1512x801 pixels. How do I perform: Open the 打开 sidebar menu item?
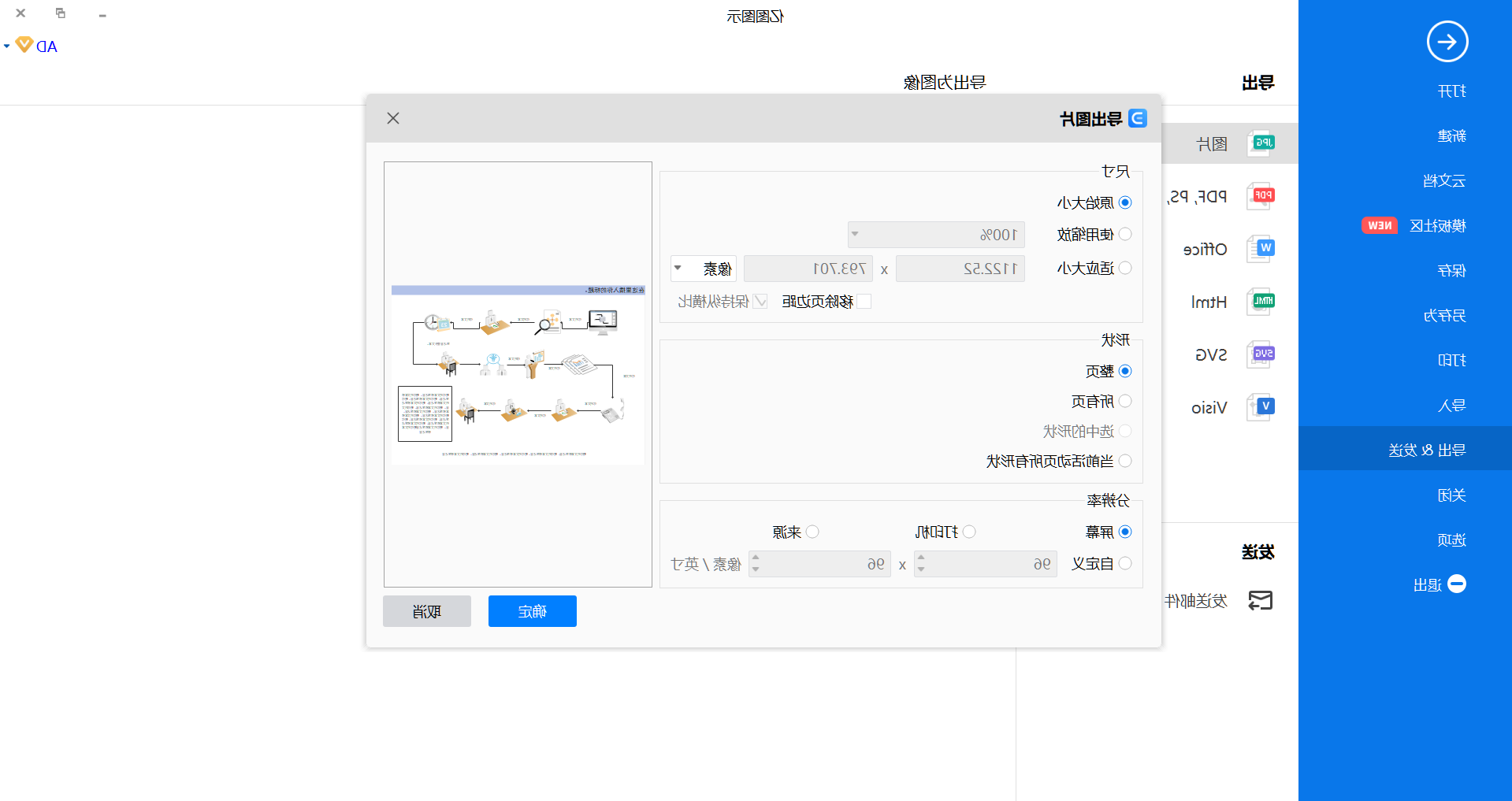click(1451, 91)
